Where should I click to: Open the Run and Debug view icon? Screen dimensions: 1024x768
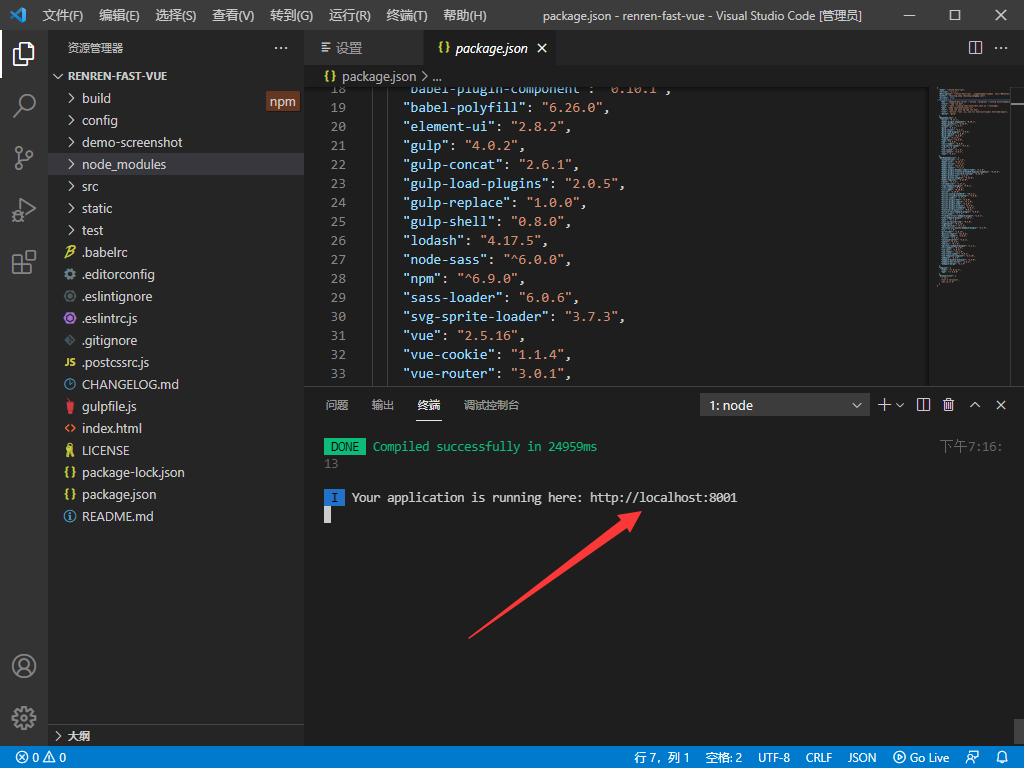tap(24, 210)
